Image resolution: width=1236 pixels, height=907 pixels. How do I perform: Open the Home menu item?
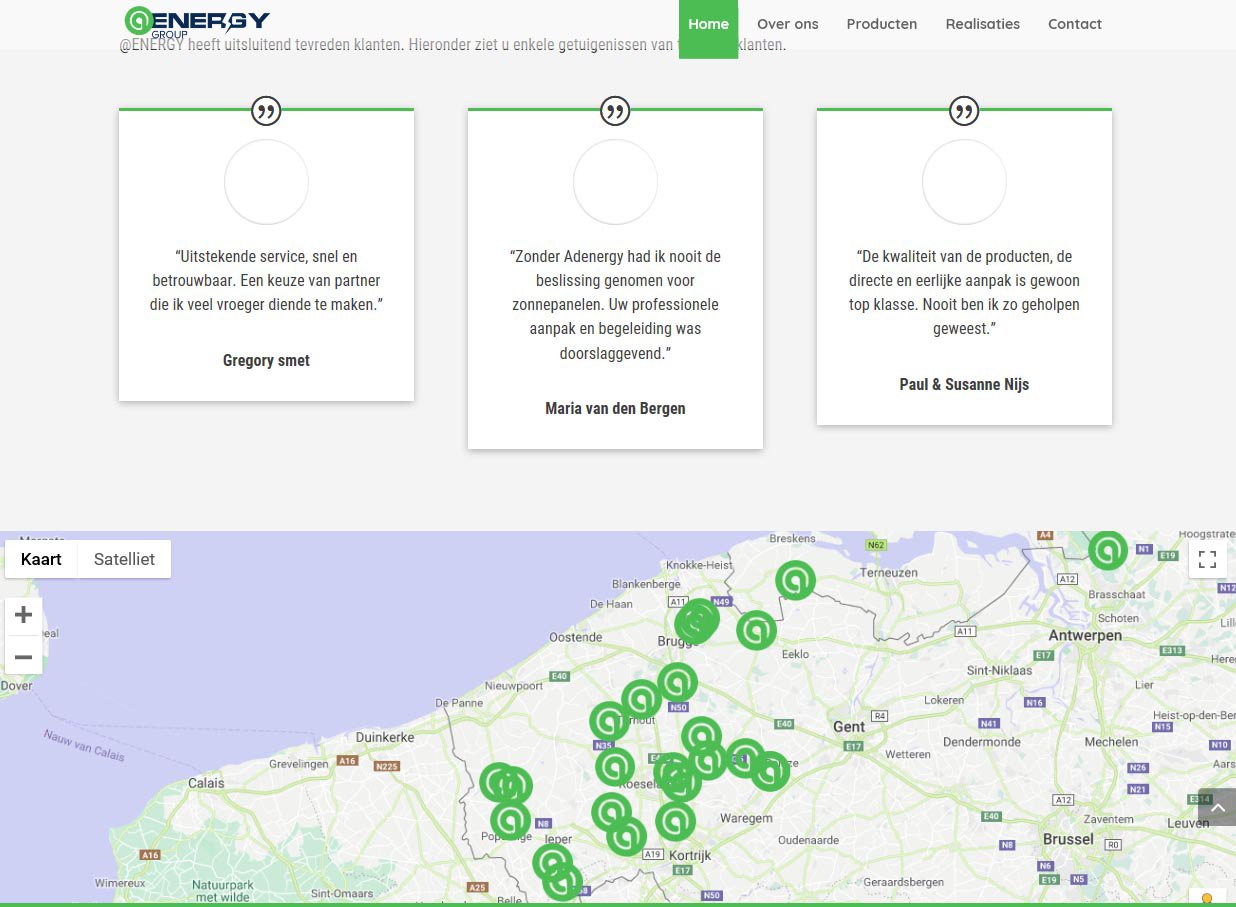[x=708, y=25]
